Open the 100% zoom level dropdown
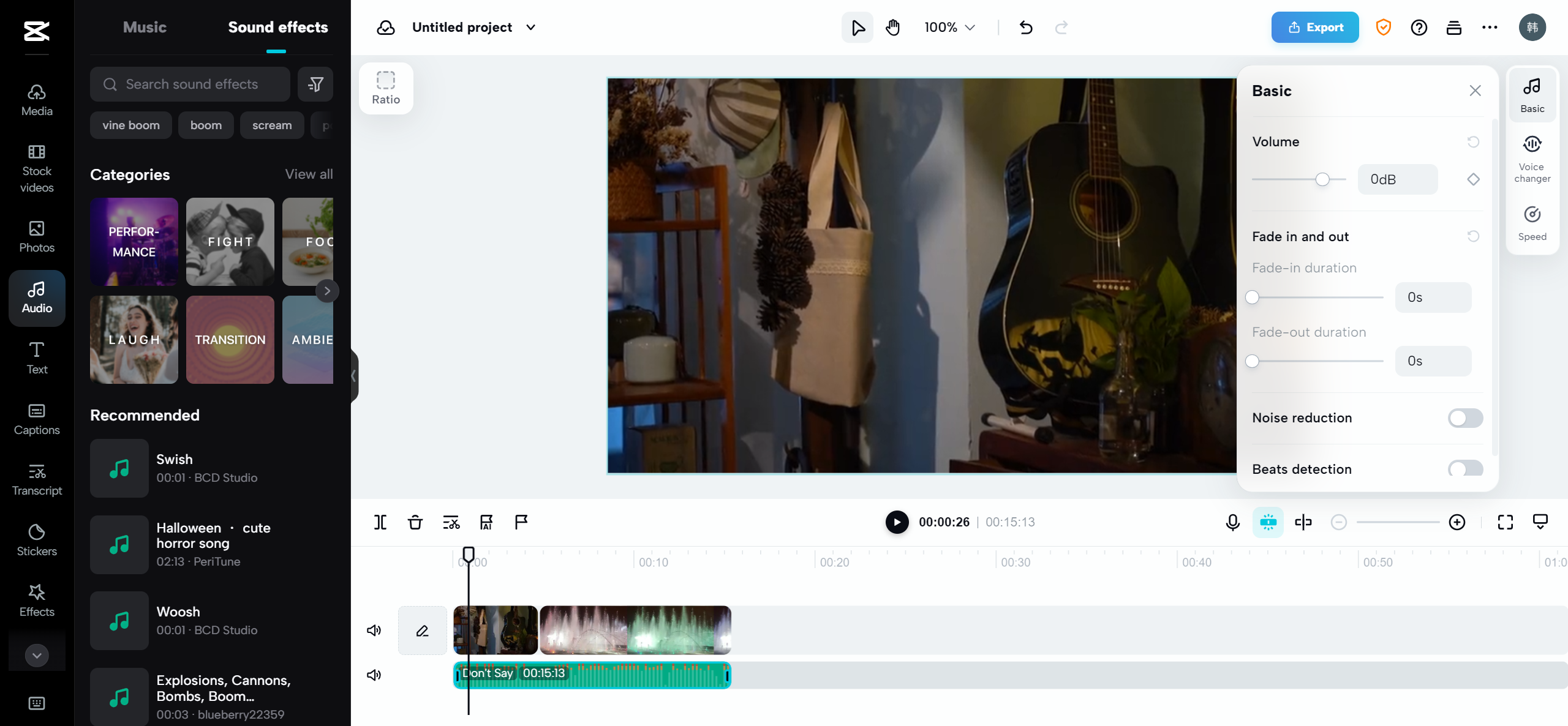Image resolution: width=1568 pixels, height=726 pixels. click(x=948, y=27)
